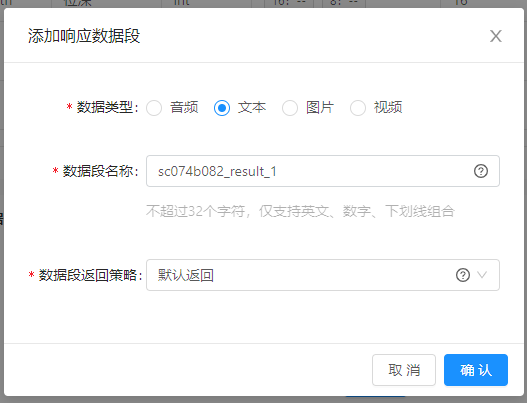The height and width of the screenshot is (403, 527).
Task: Click the help icon in 数据段返回策略 dropdown
Action: (463, 275)
